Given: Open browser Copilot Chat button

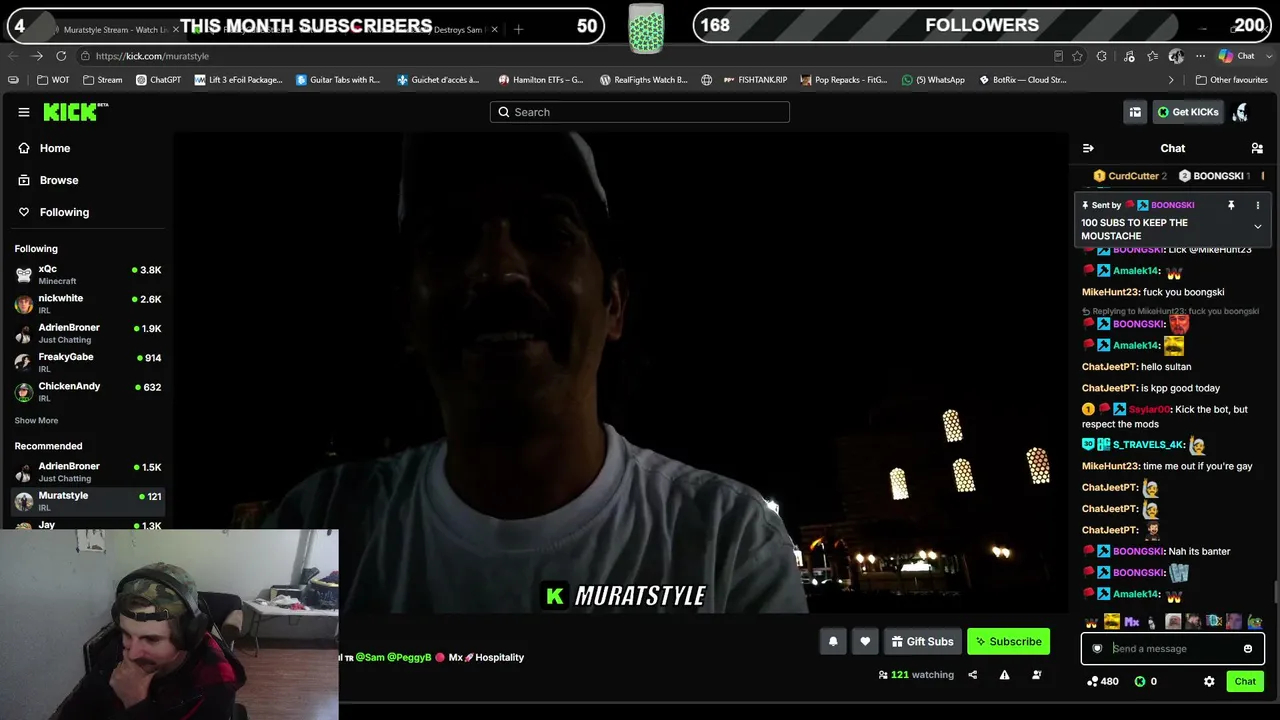Looking at the screenshot, I should pos(1237,56).
